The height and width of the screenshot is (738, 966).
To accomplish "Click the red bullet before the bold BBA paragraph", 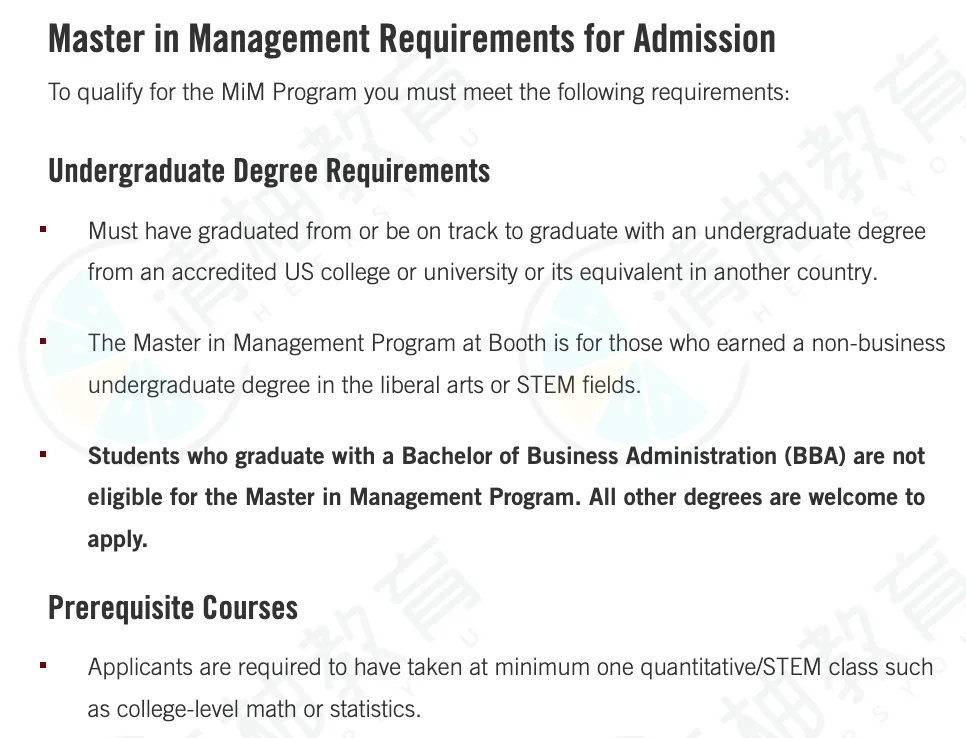I will (x=43, y=455).
